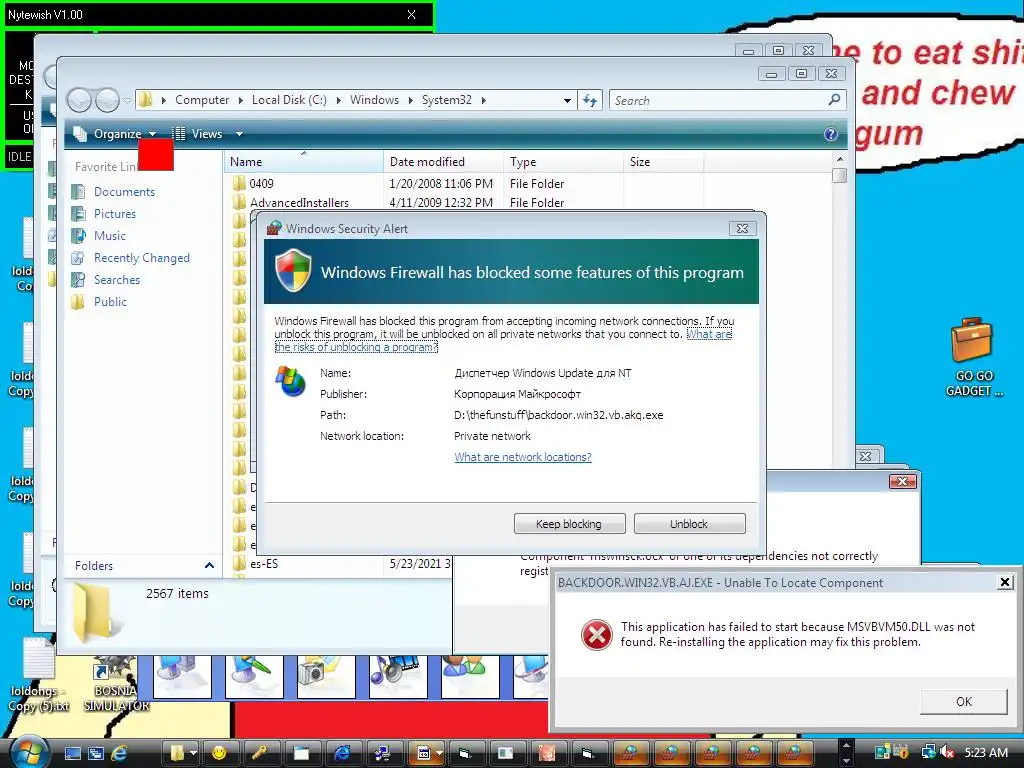Click the yellow smiley taskbar button
1024x768 pixels.
[219, 753]
